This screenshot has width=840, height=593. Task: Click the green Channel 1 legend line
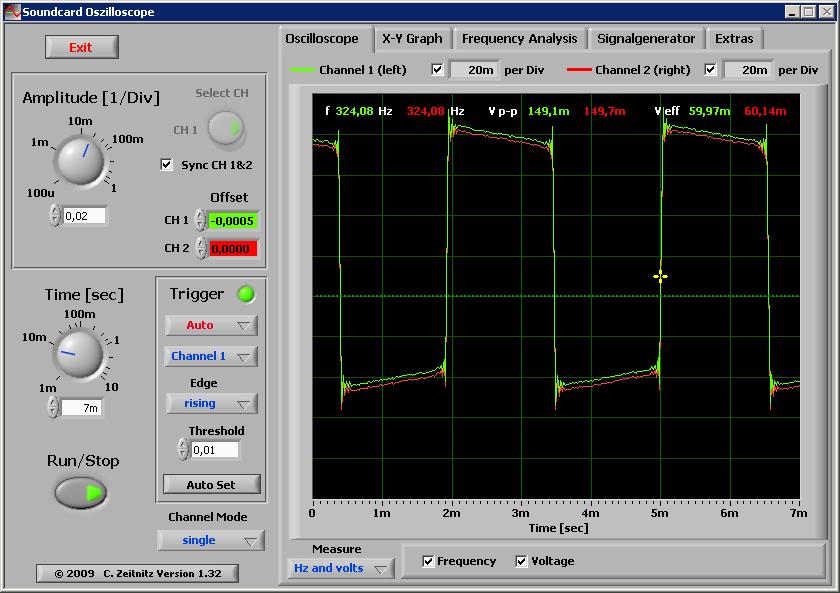(302, 70)
